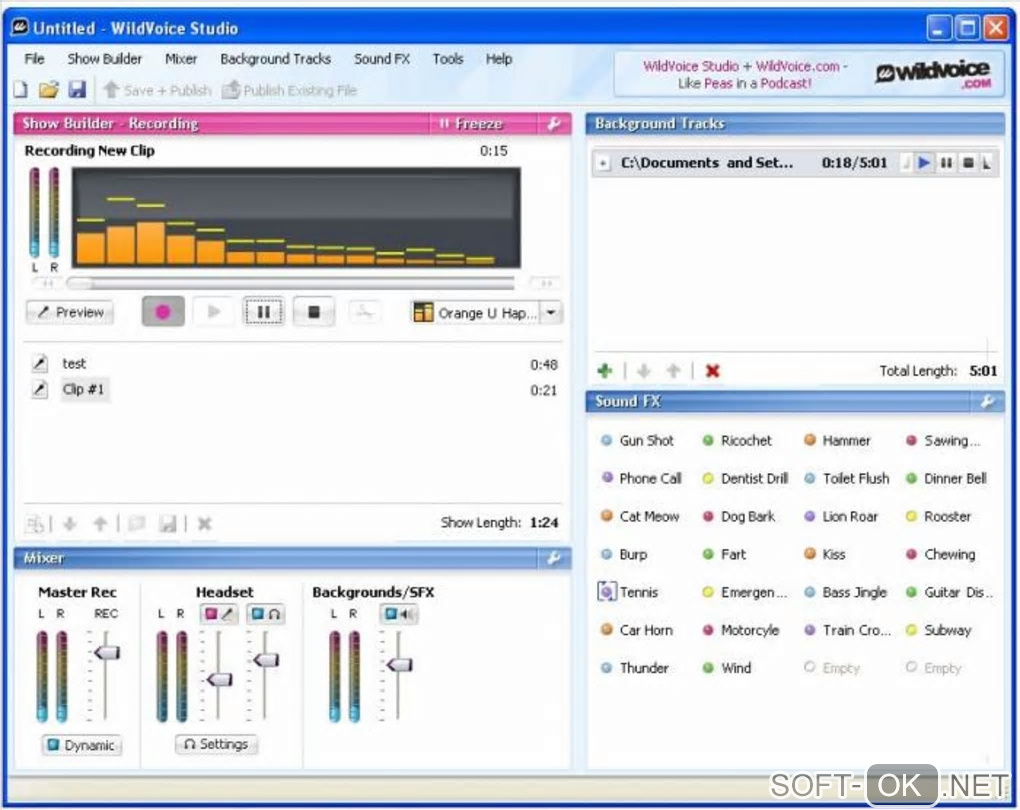Image resolution: width=1020 pixels, height=810 pixels.
Task: Move background track down
Action: [644, 371]
